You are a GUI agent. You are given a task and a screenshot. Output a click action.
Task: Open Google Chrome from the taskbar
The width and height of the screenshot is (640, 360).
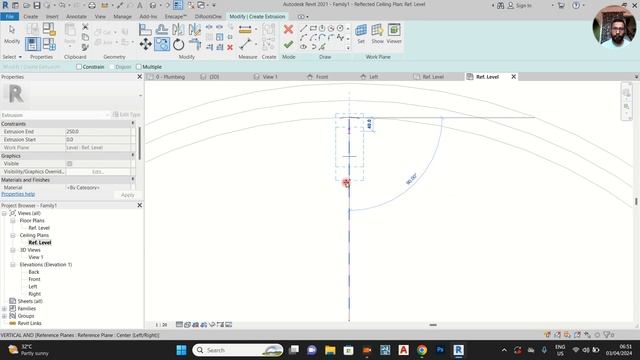422,350
